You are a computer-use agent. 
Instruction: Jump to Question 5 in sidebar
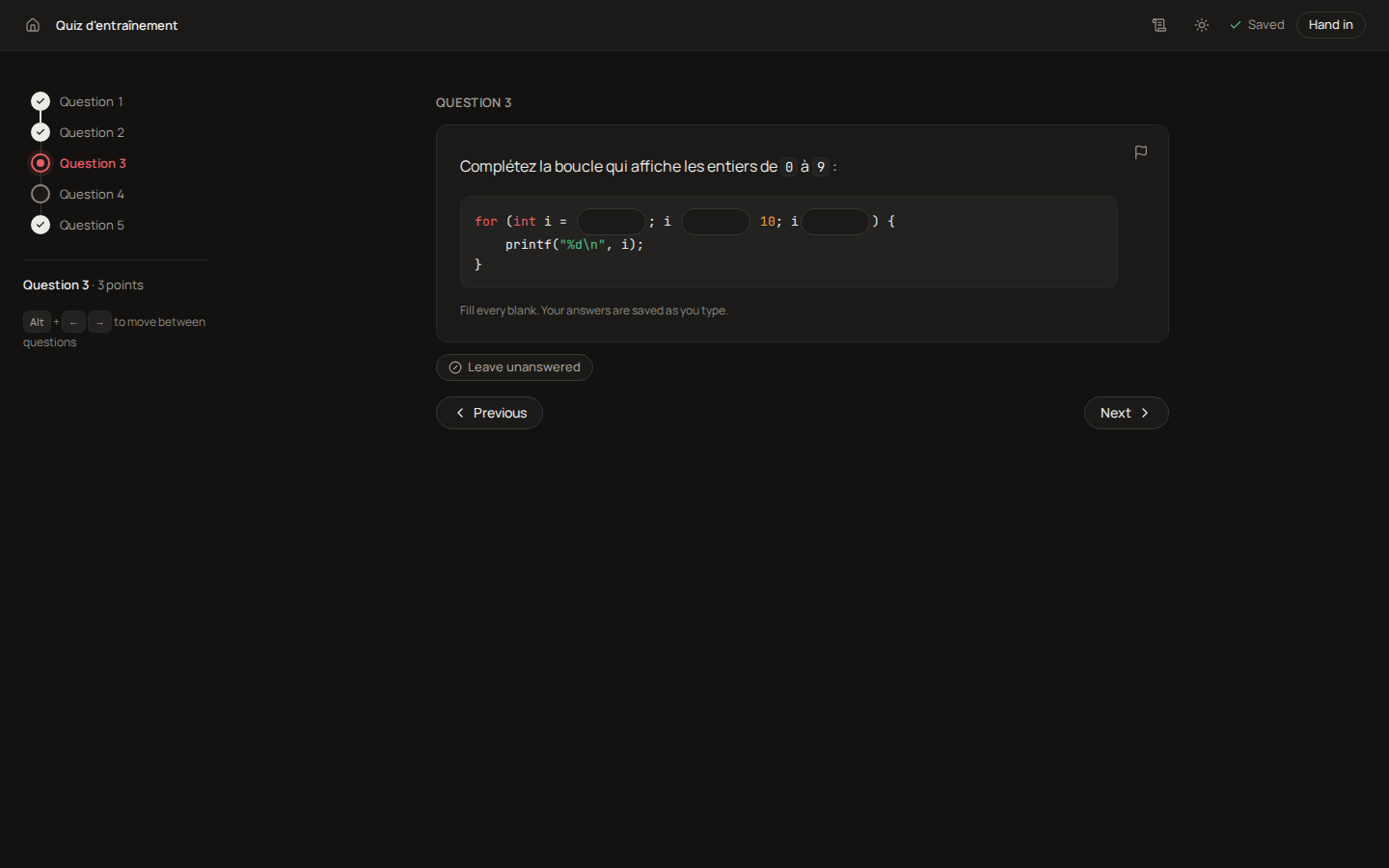click(x=78, y=225)
